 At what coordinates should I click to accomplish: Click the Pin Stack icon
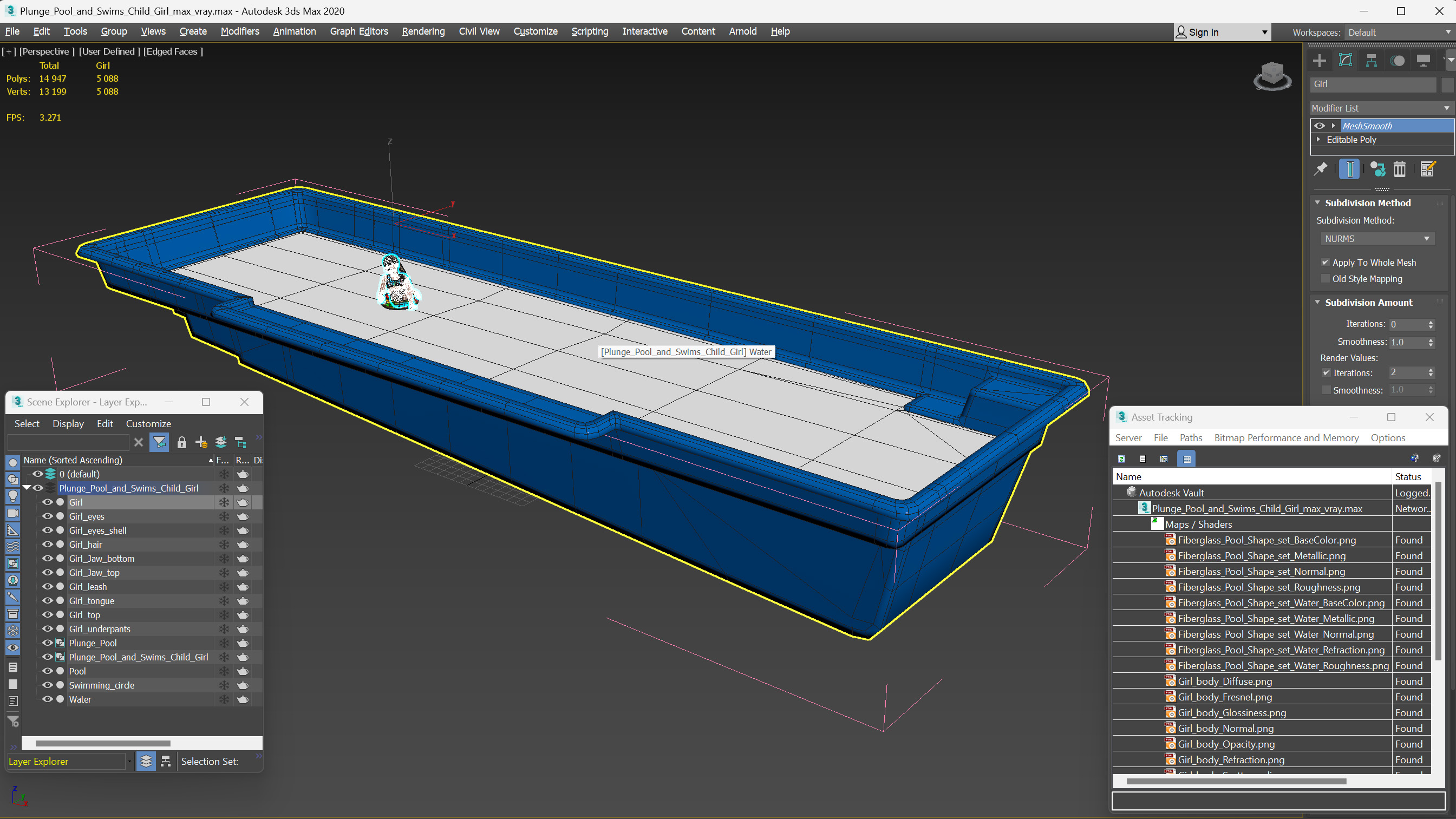[x=1321, y=169]
